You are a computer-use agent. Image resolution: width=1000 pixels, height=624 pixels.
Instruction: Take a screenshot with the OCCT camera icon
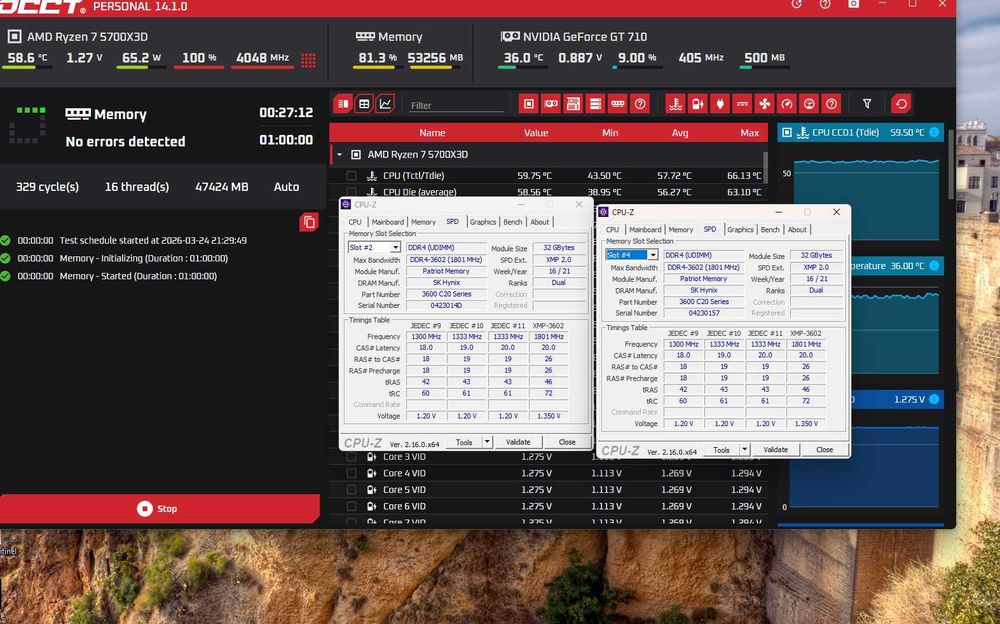(853, 4)
